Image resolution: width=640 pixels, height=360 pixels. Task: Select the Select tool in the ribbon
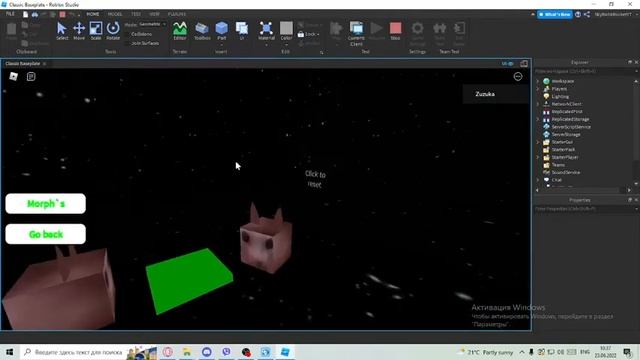tap(62, 31)
